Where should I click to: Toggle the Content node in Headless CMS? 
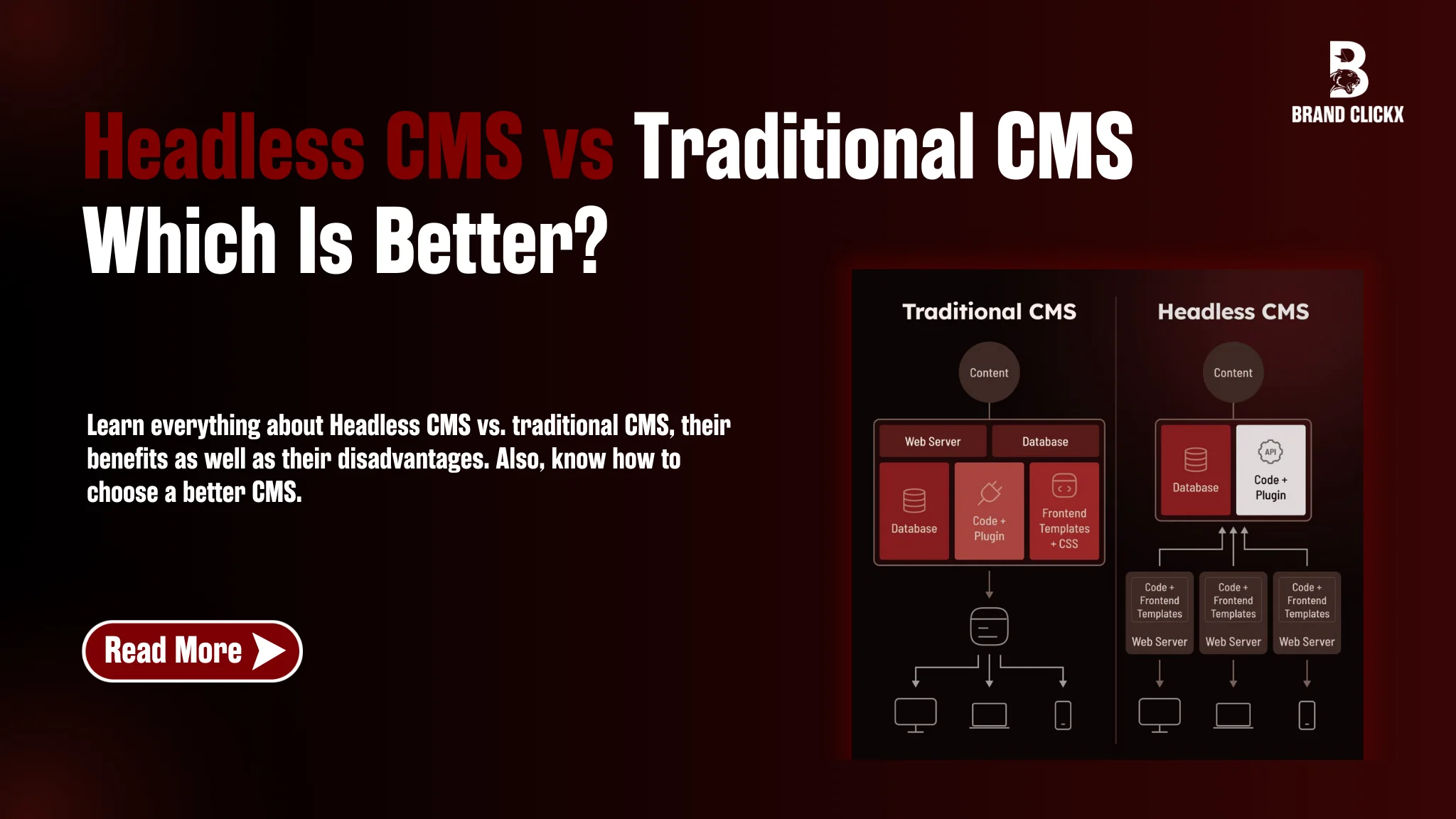pyautogui.click(x=1232, y=372)
